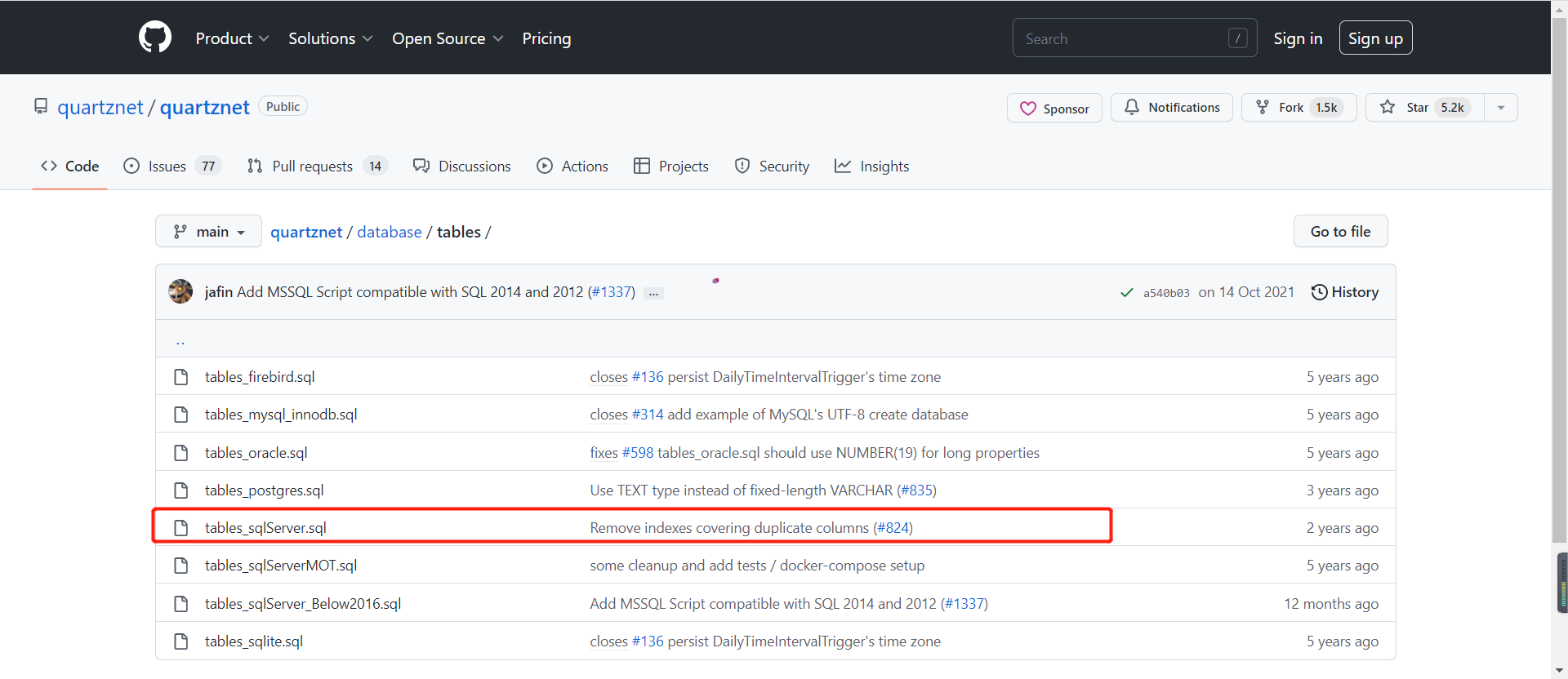Expand the Open Source menu
Image resolution: width=1568 pixels, height=679 pixels.
click(x=447, y=38)
